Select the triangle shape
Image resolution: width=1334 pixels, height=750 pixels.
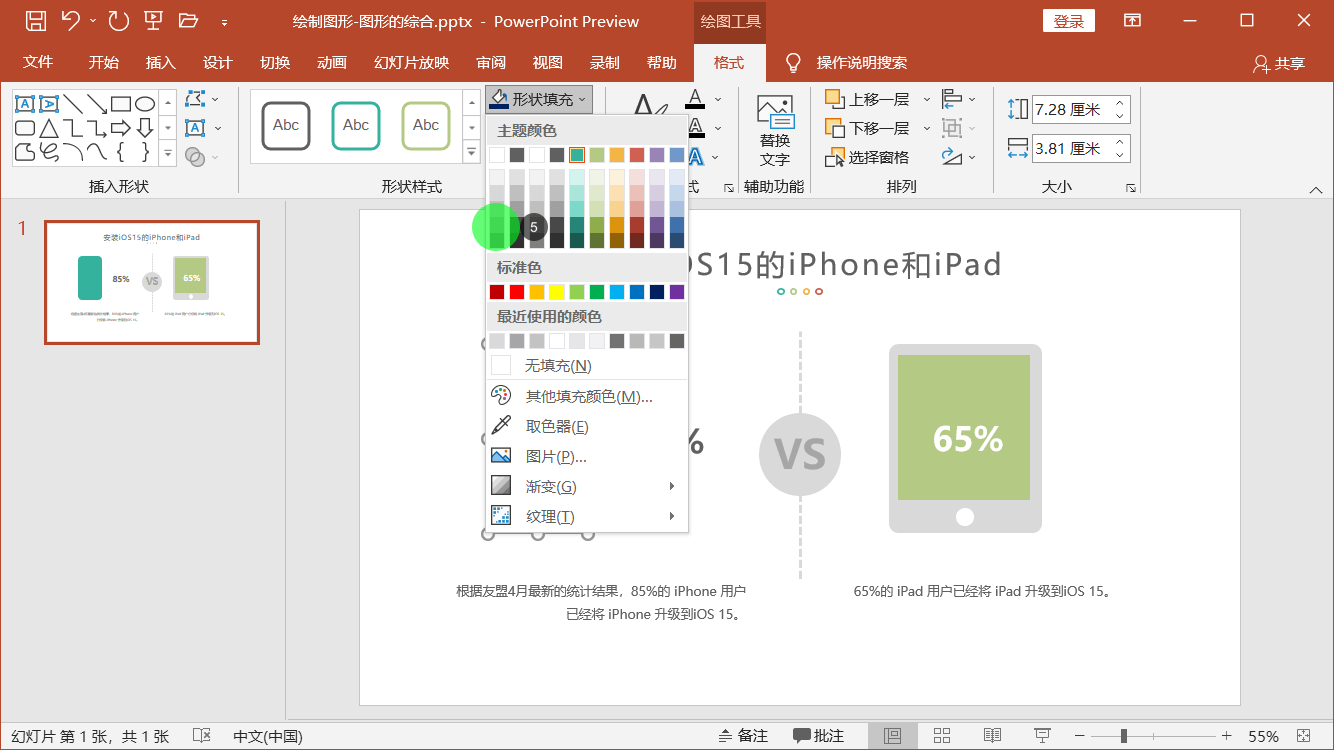coord(49,128)
